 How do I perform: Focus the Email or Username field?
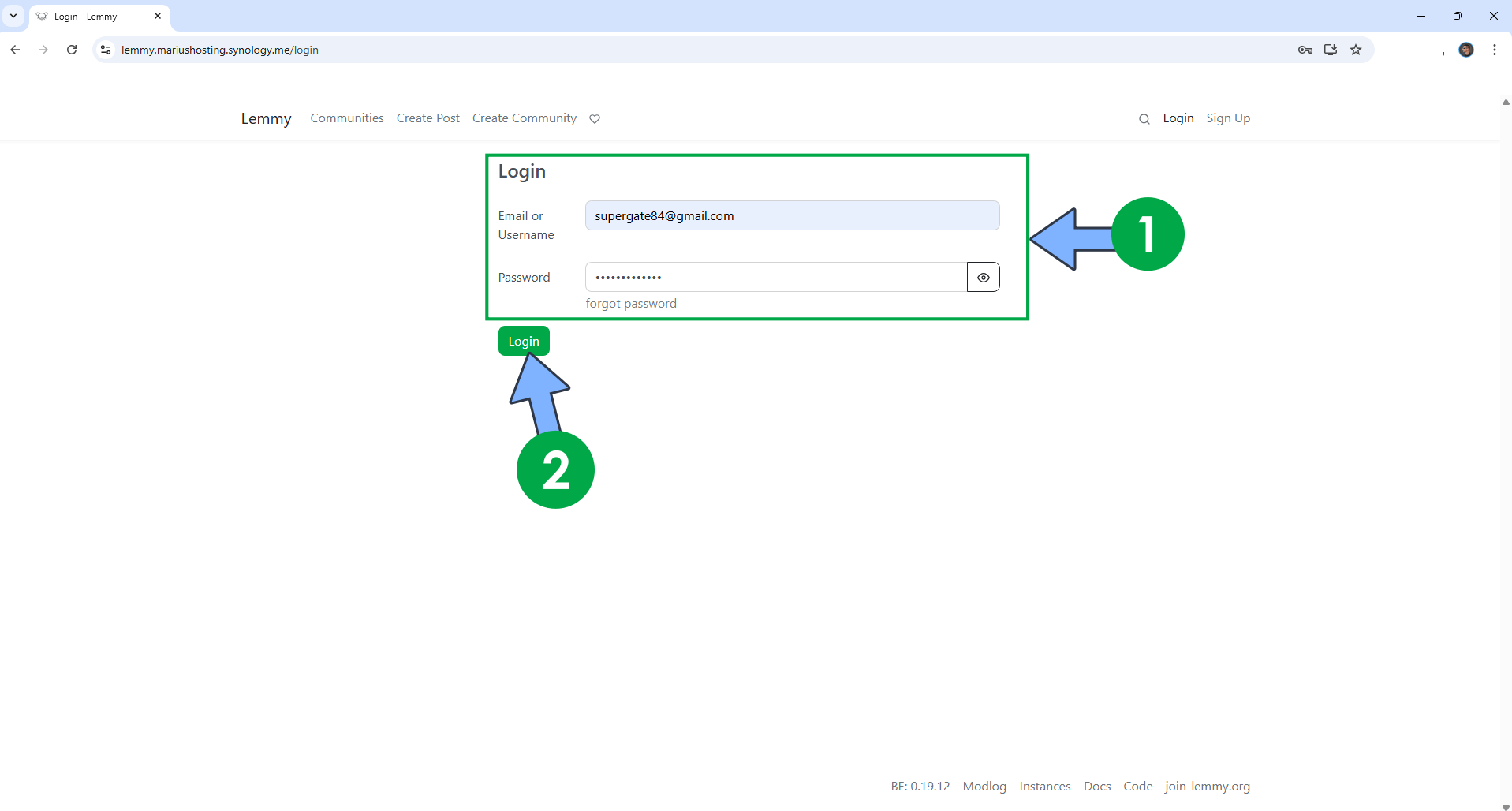793,215
